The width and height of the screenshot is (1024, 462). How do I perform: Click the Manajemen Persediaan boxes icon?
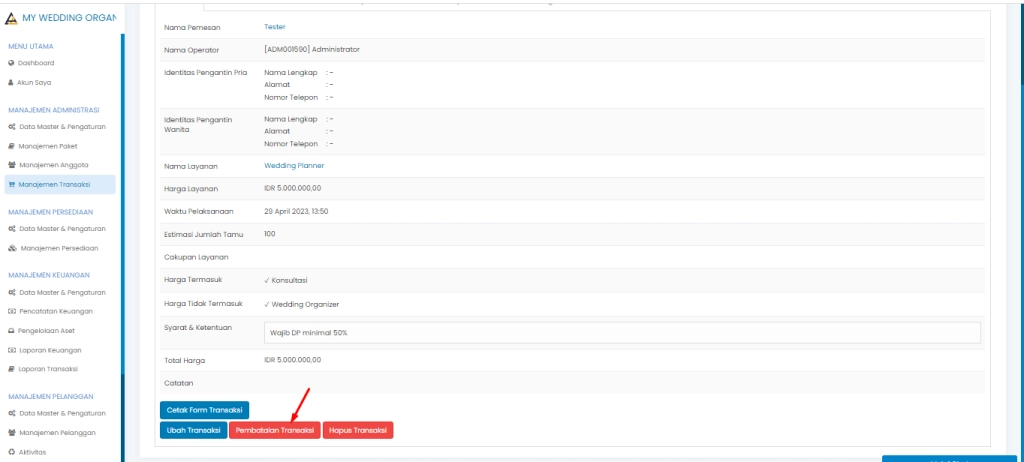pyautogui.click(x=12, y=249)
